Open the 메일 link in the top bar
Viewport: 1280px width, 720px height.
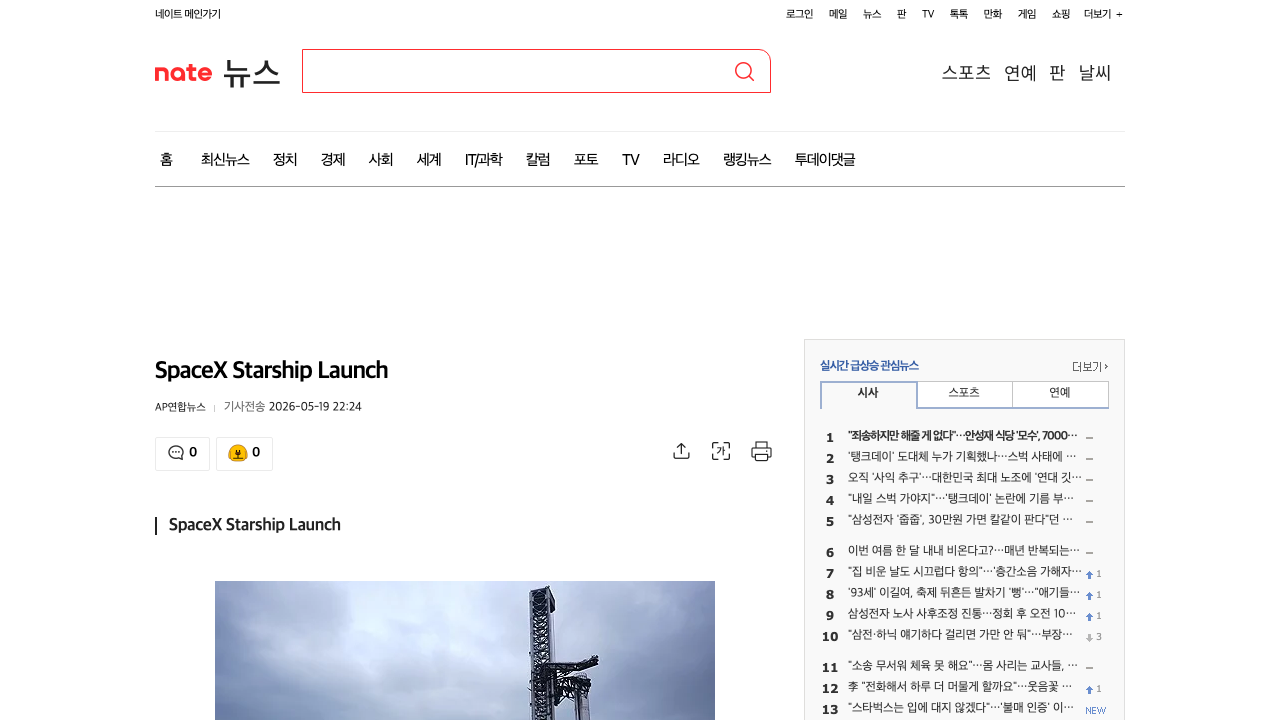tap(838, 14)
